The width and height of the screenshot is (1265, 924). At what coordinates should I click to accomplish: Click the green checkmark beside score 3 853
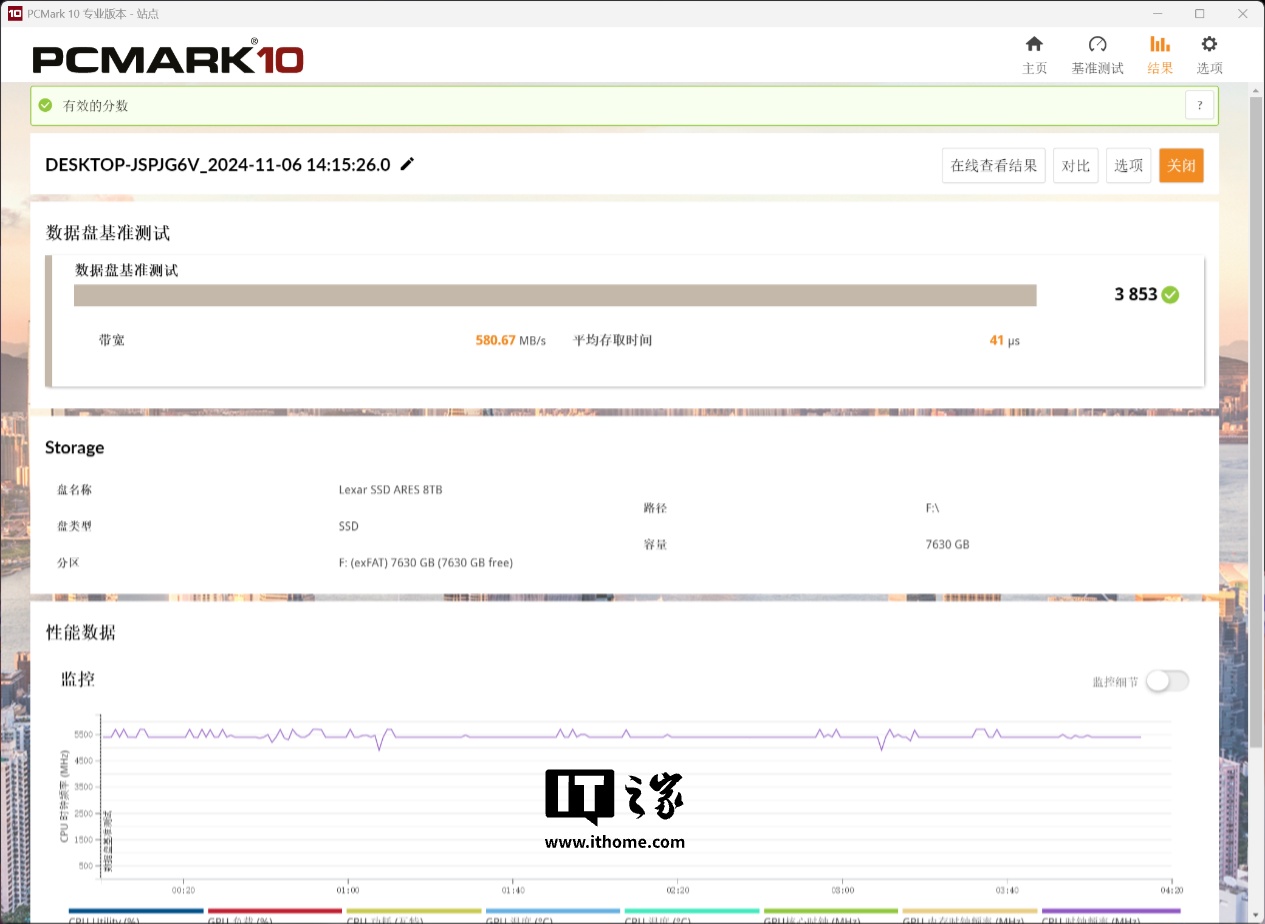click(1170, 295)
